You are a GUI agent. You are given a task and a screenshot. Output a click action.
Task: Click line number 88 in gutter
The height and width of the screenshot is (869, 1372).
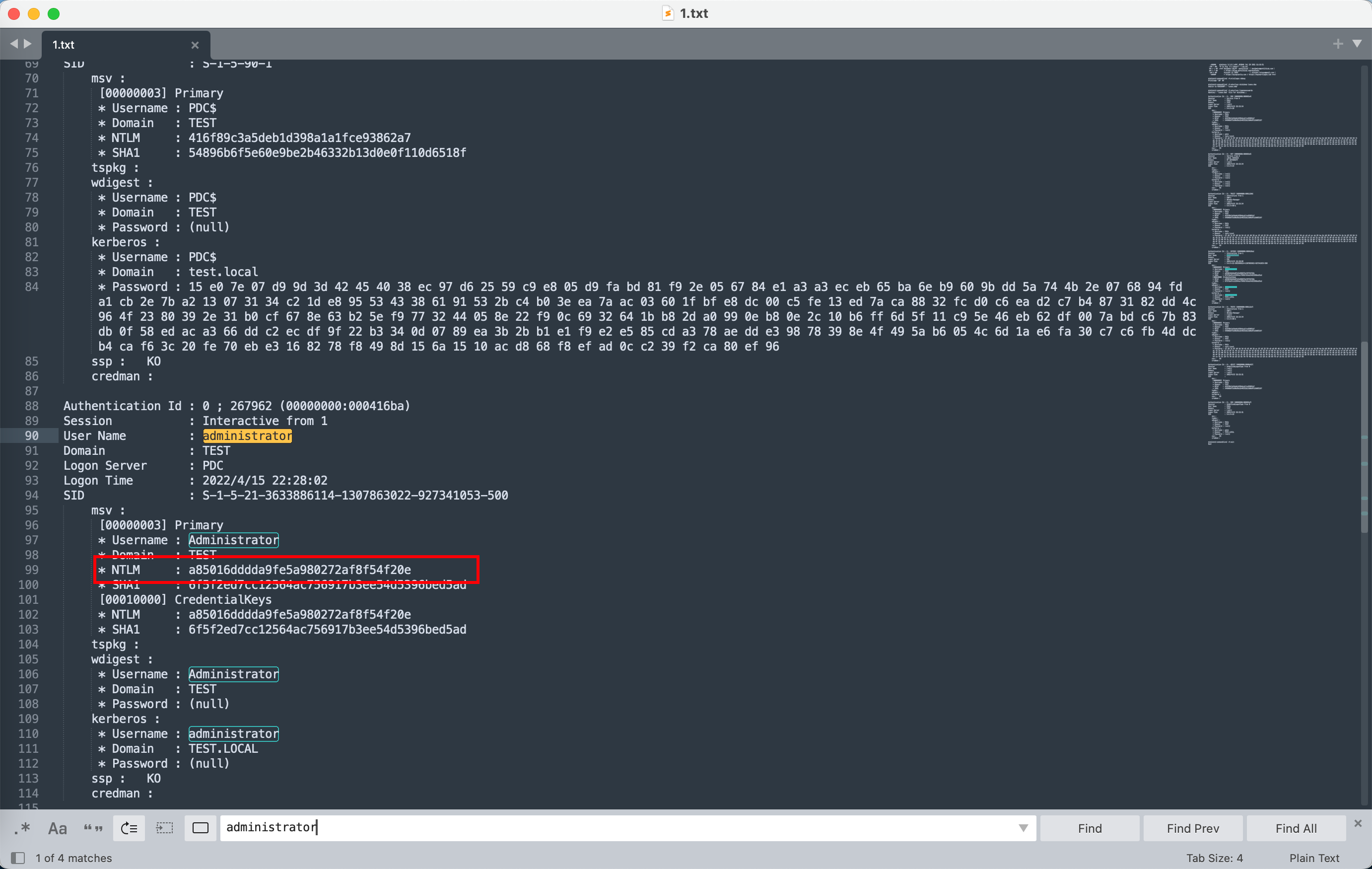[x=31, y=406]
